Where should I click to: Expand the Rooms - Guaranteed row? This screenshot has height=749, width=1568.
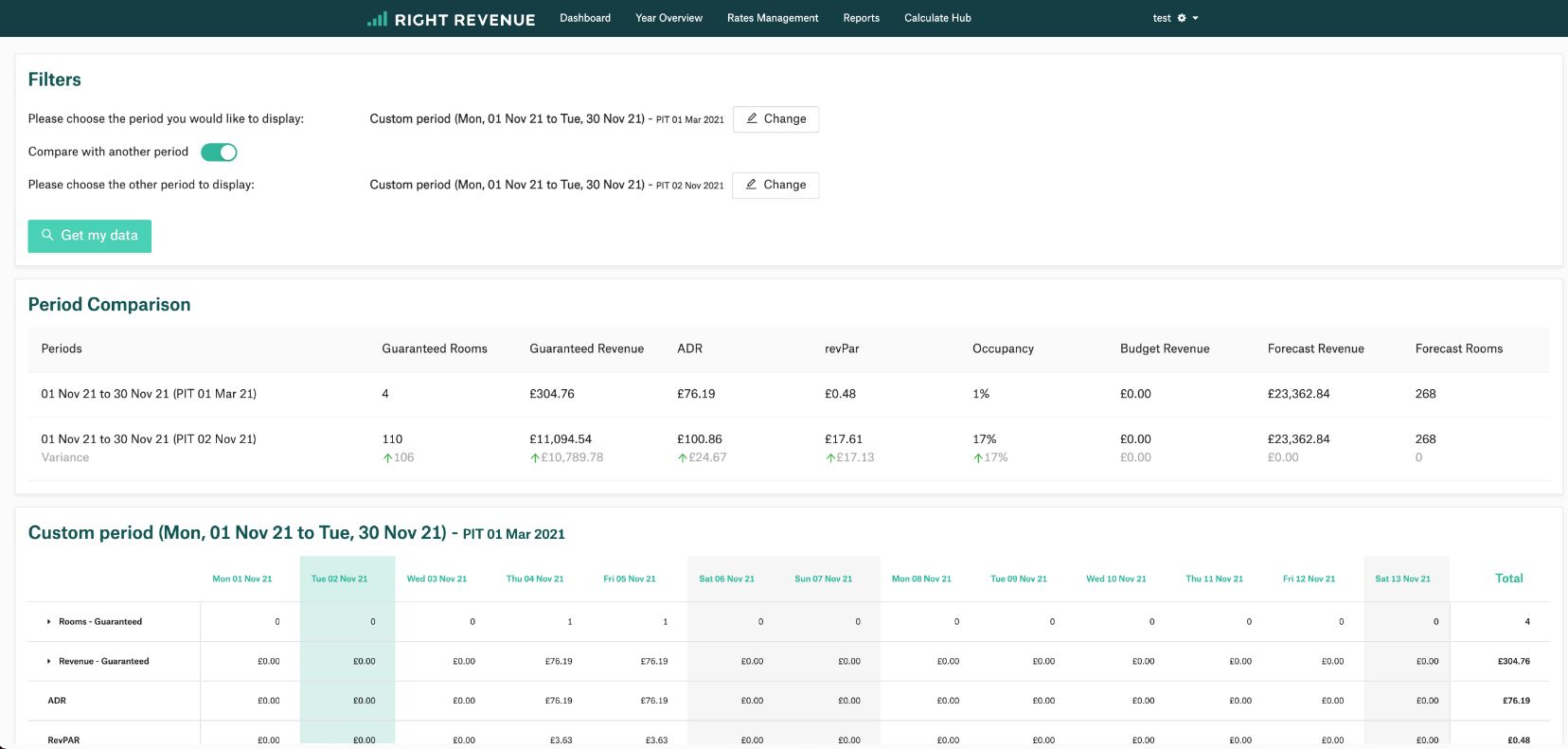click(49, 622)
